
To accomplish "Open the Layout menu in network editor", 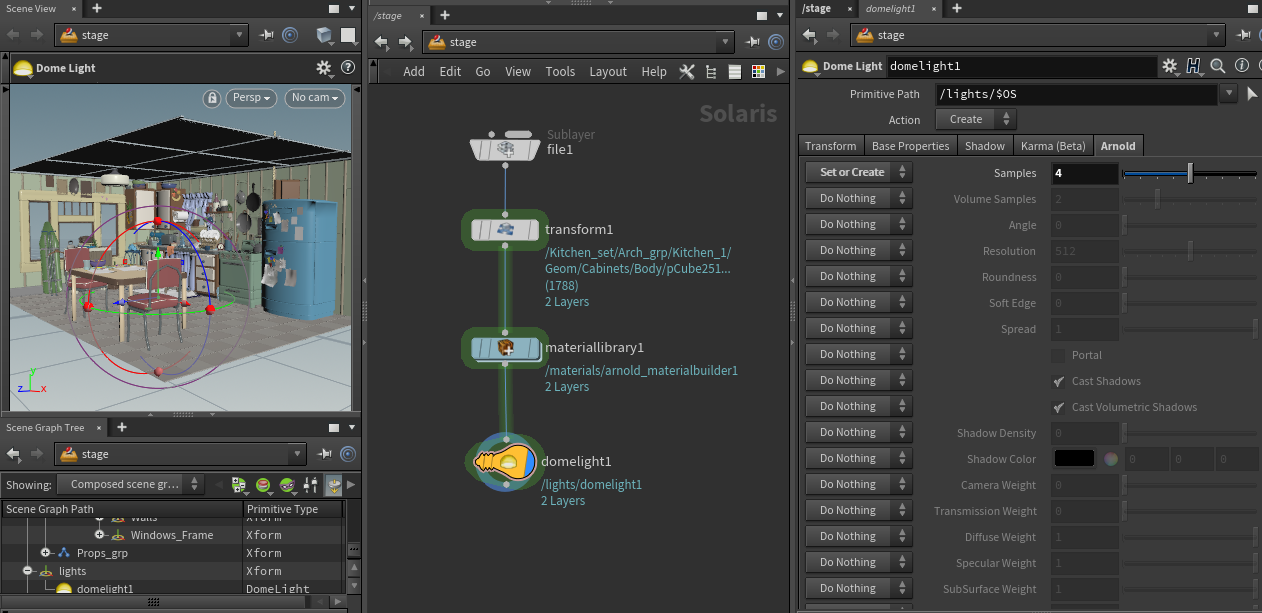I will pyautogui.click(x=608, y=72).
